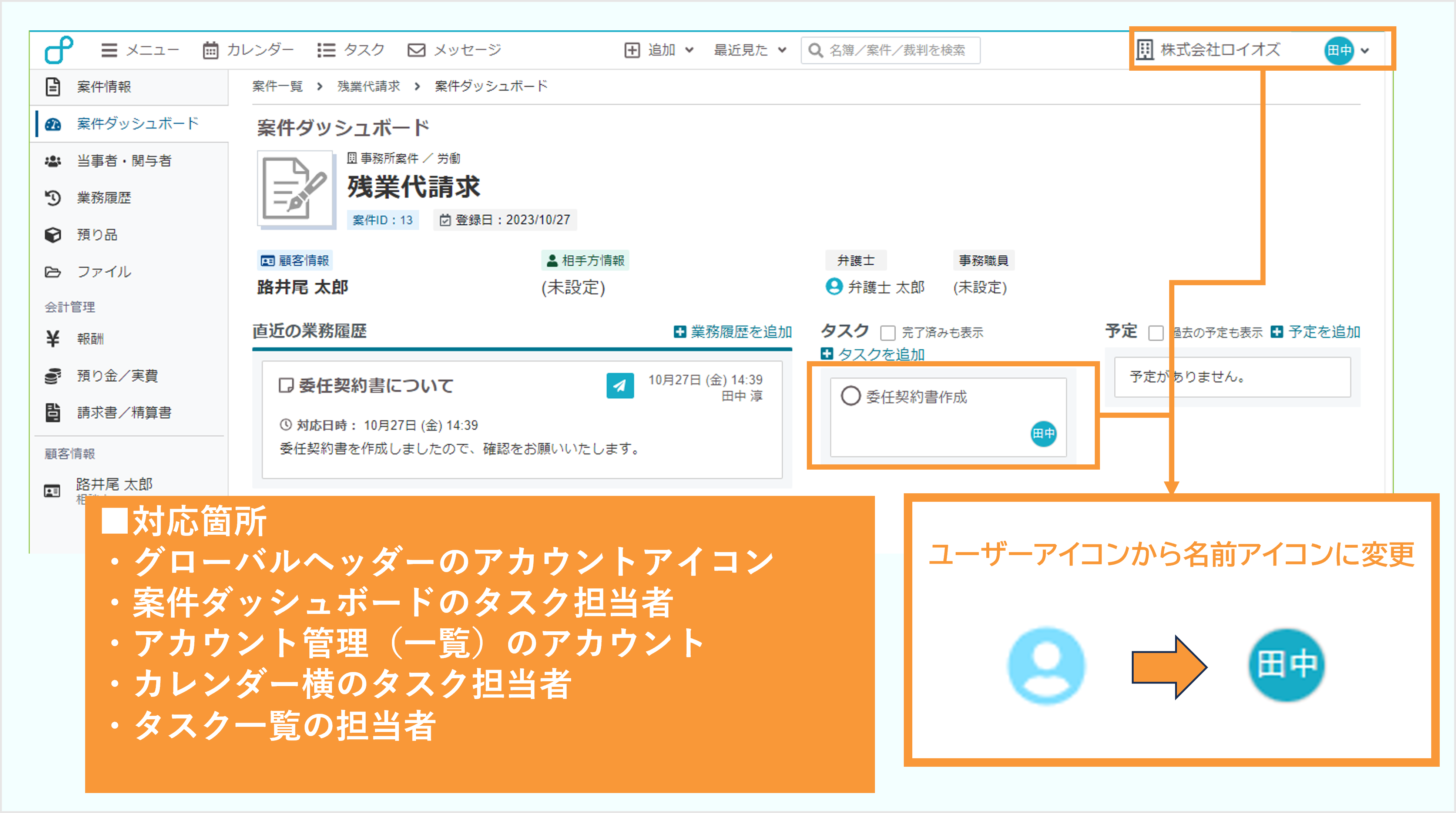
Task: Expand the account dropdown chevron
Action: (1365, 51)
